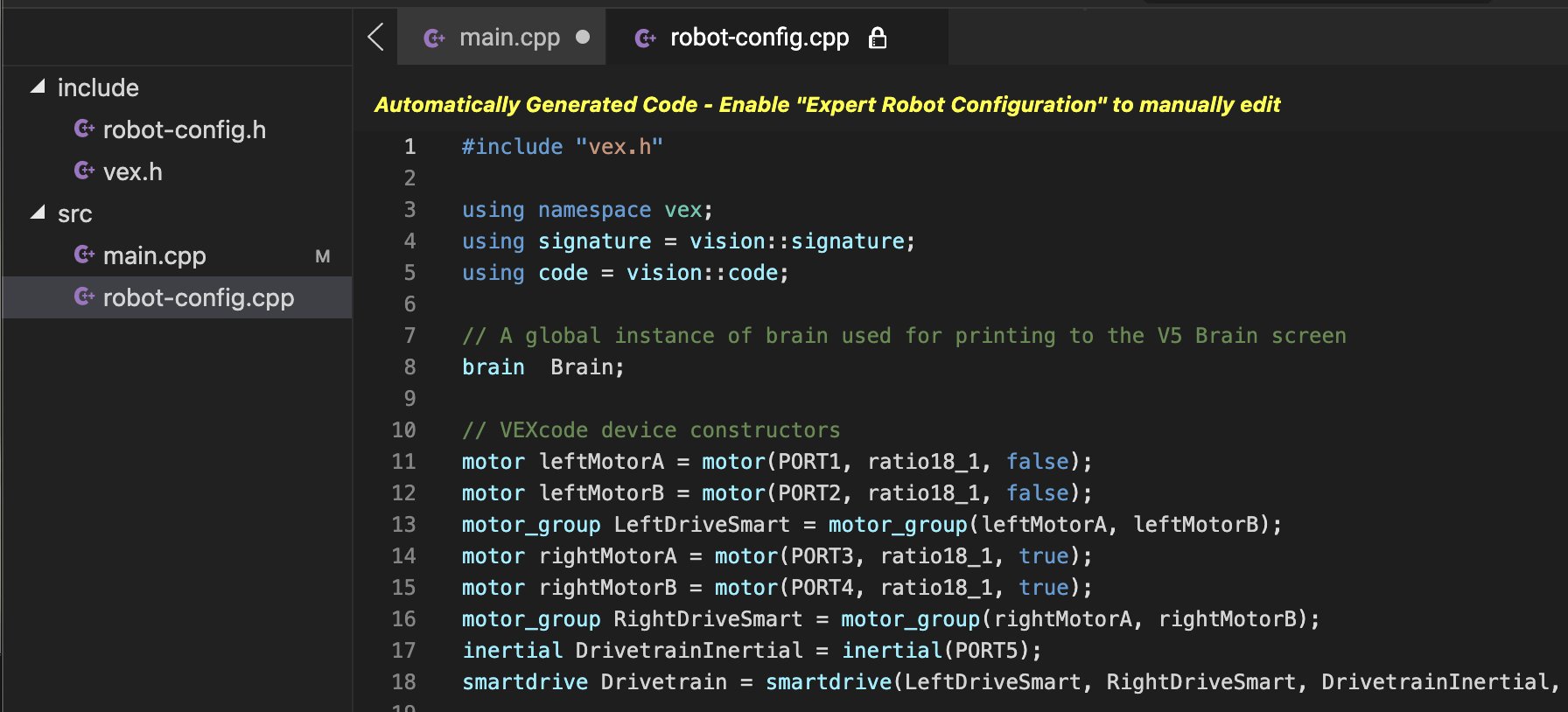
Task: Click the M modified marker next to main.cpp
Action: [323, 256]
